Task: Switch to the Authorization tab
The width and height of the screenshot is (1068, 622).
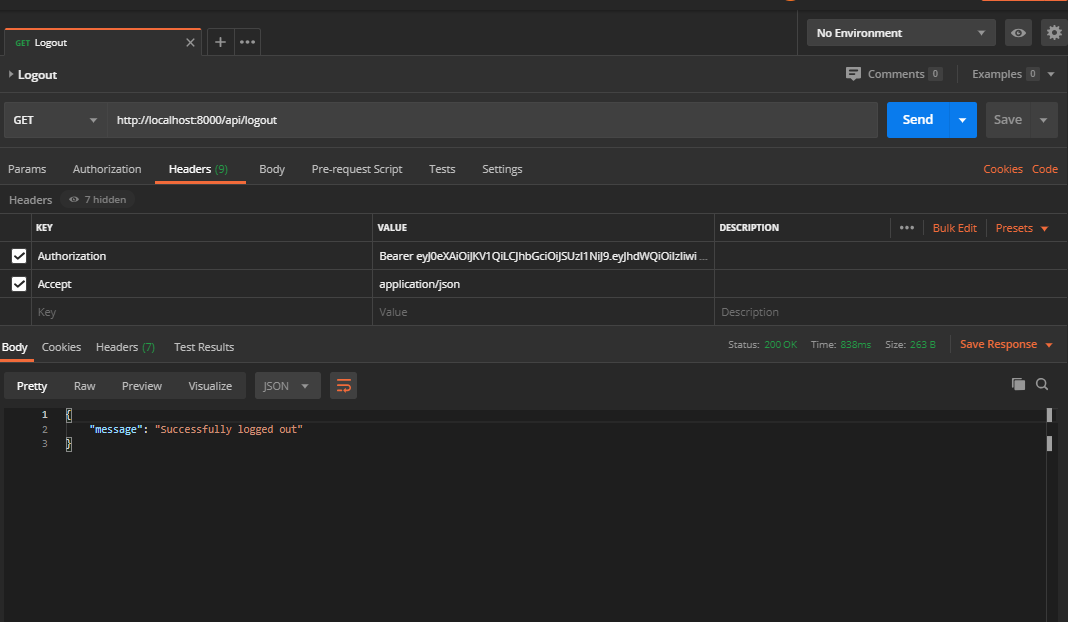Action: (x=107, y=169)
